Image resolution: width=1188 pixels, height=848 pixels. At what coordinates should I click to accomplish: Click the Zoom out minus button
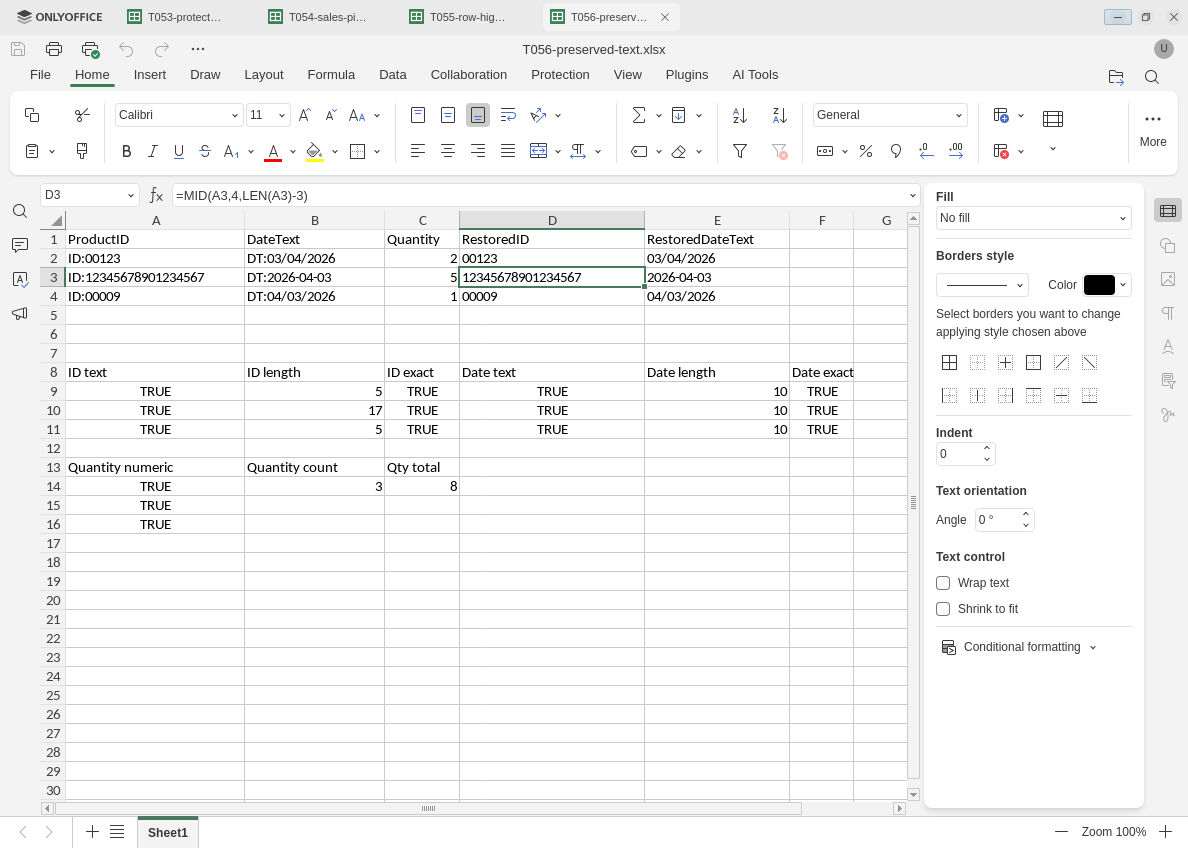[x=1061, y=832]
